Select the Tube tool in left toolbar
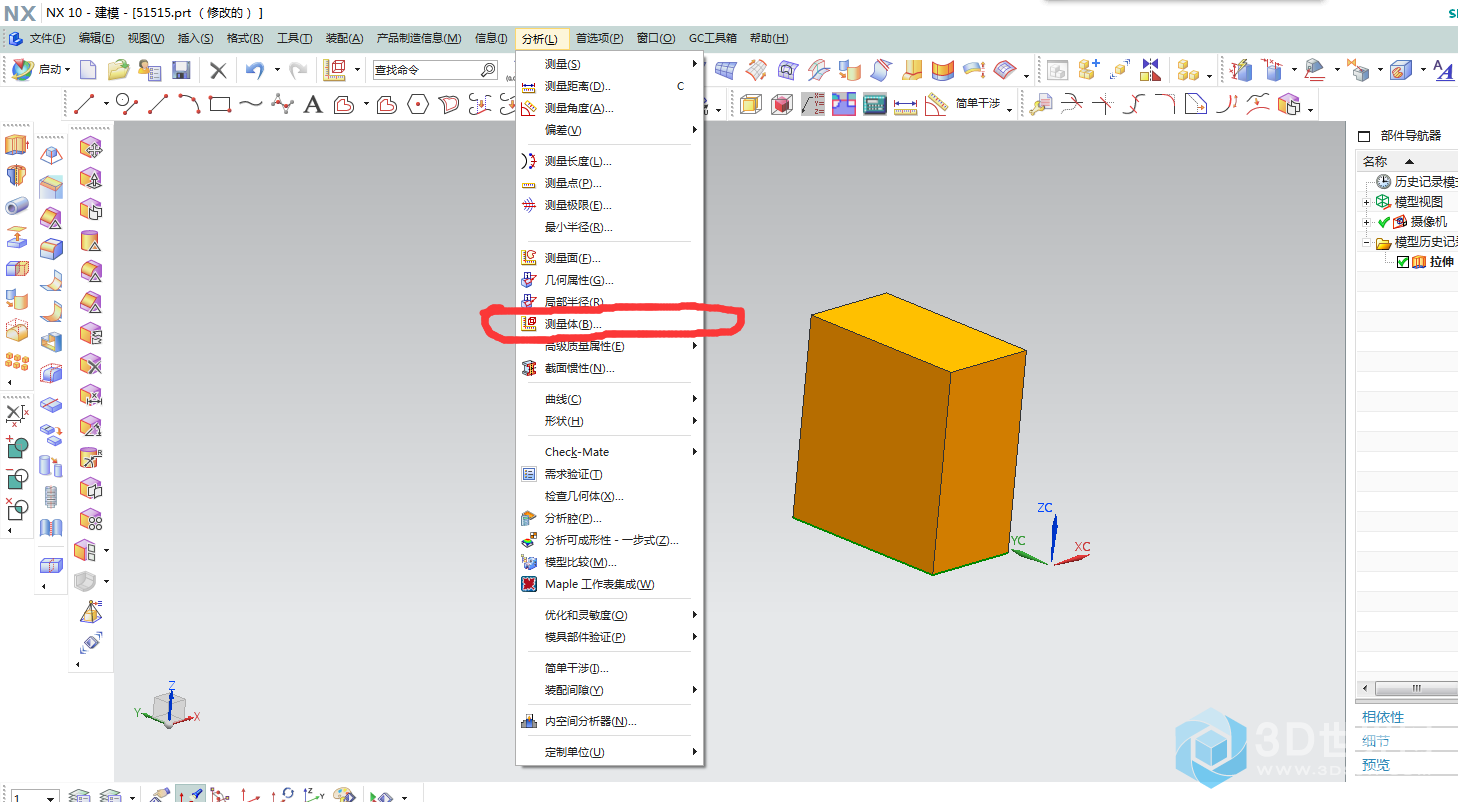 16,207
